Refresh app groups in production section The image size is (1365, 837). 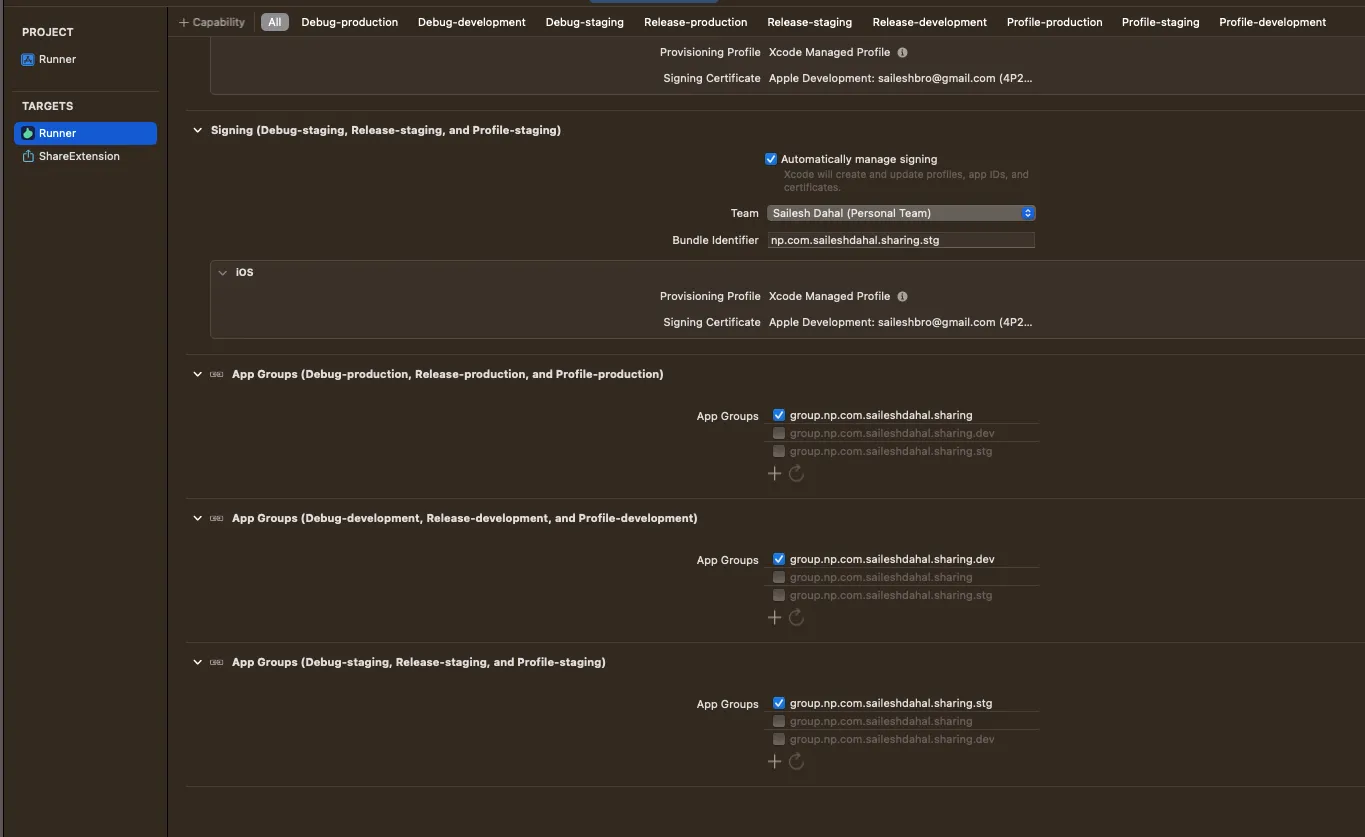[796, 473]
